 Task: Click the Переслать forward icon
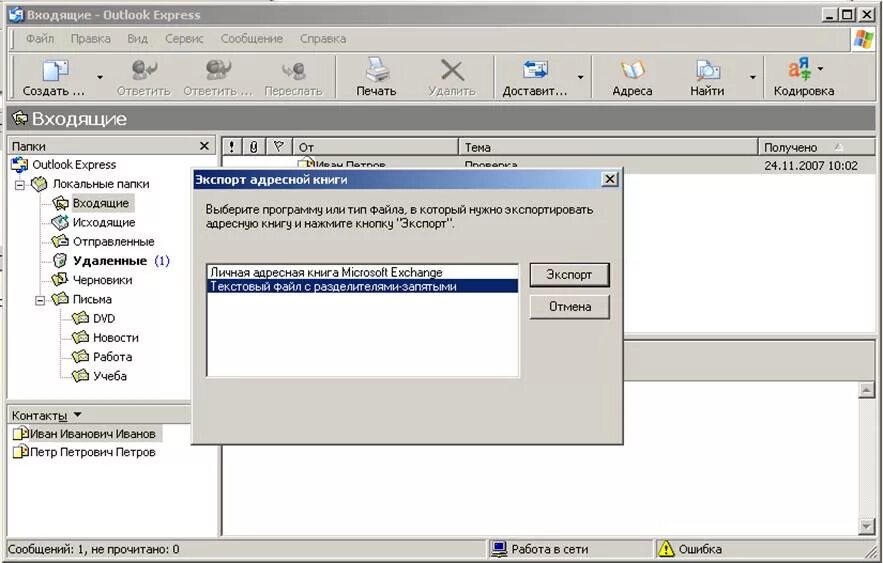pyautogui.click(x=293, y=71)
